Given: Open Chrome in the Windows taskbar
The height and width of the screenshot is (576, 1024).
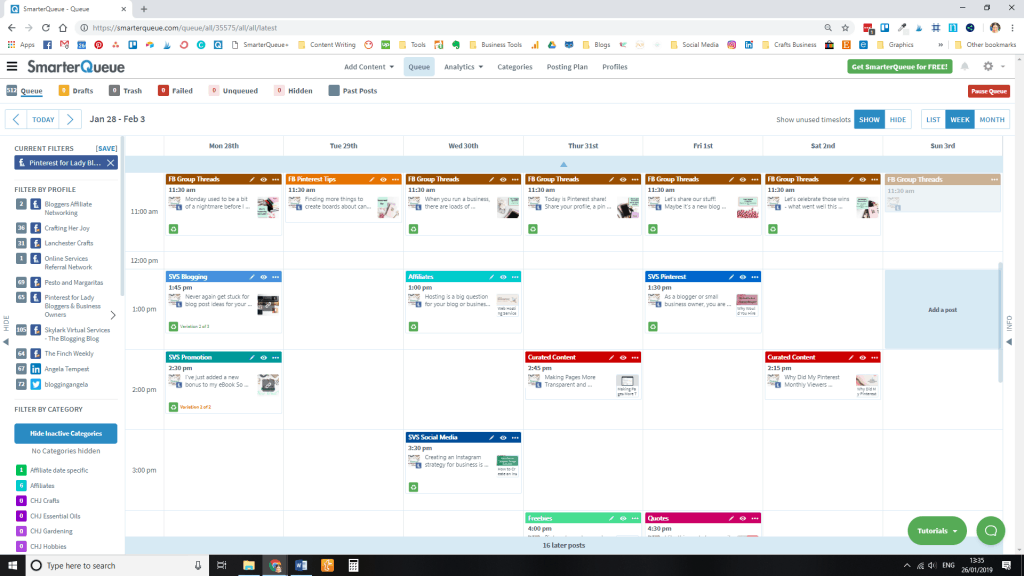Looking at the screenshot, I should point(275,566).
